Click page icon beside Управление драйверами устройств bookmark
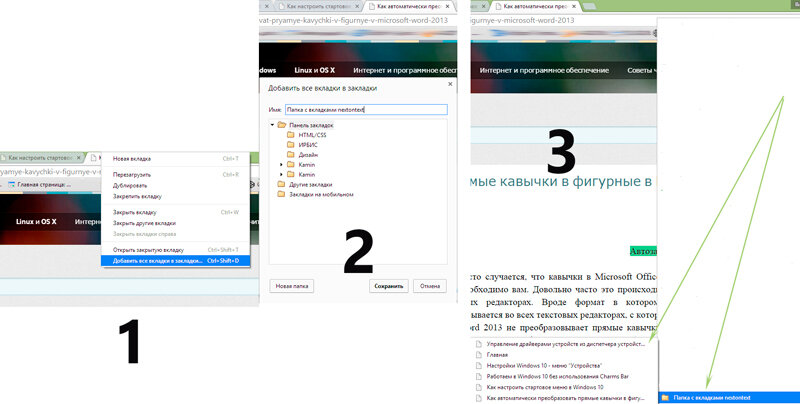The width and height of the screenshot is (800, 404). (x=479, y=344)
